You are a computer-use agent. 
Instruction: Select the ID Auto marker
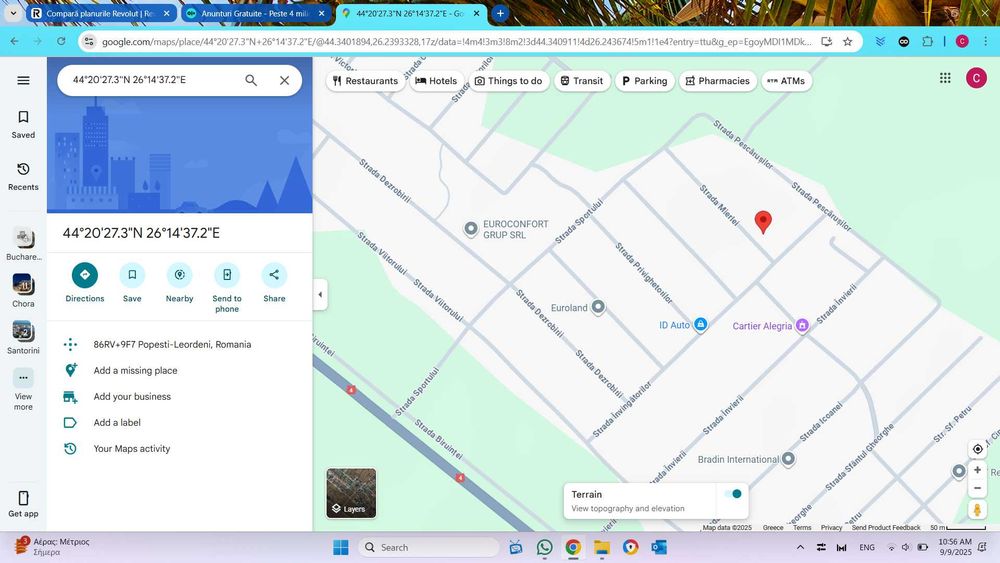pyautogui.click(x=700, y=325)
